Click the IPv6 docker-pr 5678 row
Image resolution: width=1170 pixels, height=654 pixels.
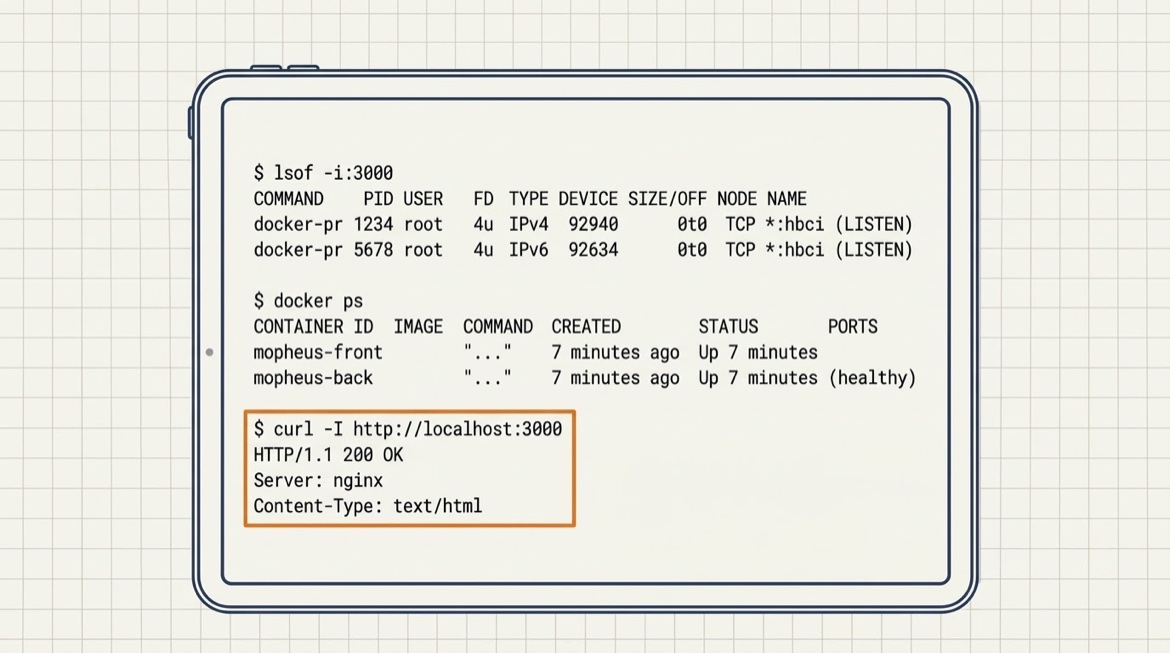(583, 250)
